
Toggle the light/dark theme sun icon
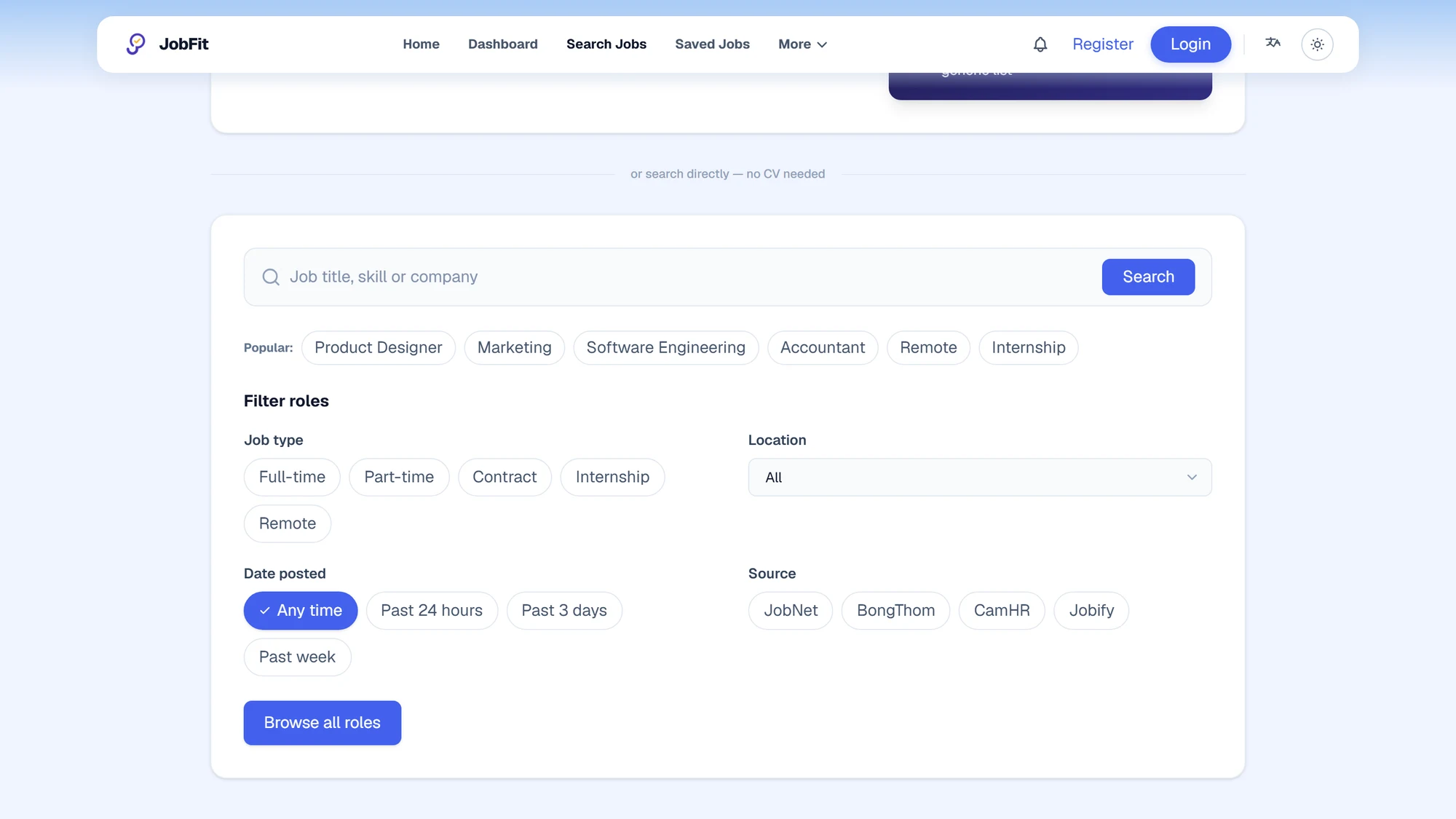click(1317, 44)
